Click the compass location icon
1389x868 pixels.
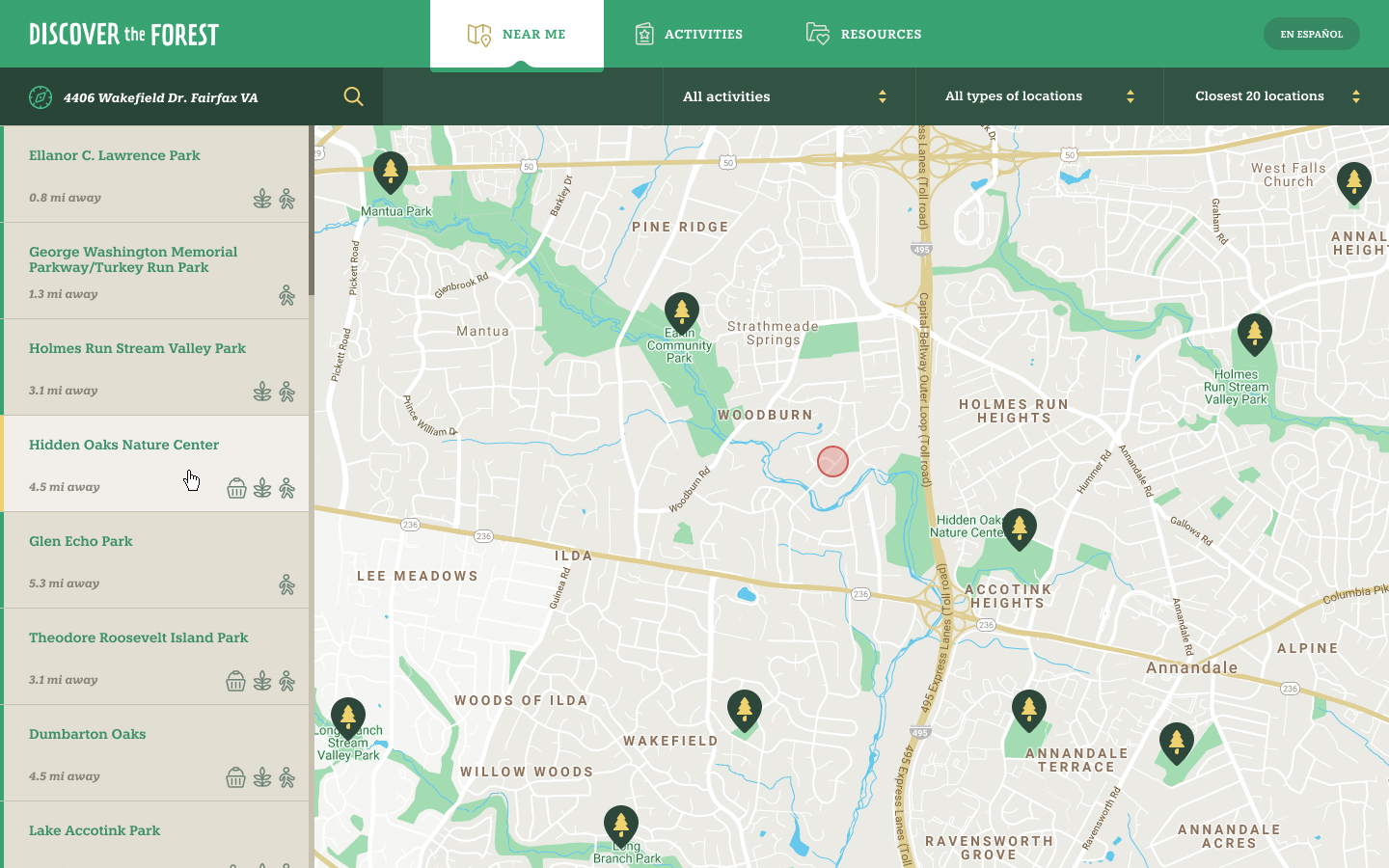click(x=41, y=97)
